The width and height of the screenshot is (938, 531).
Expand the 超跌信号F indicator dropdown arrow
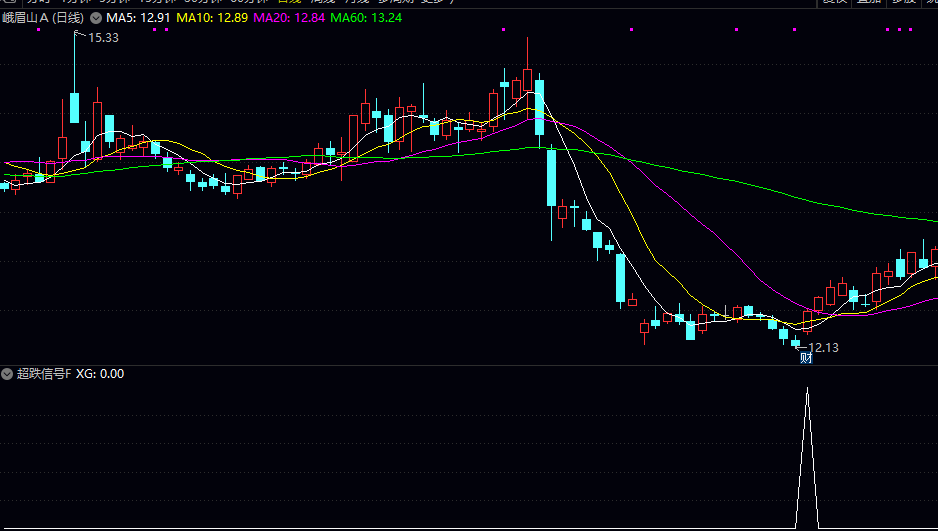[x=7, y=374]
